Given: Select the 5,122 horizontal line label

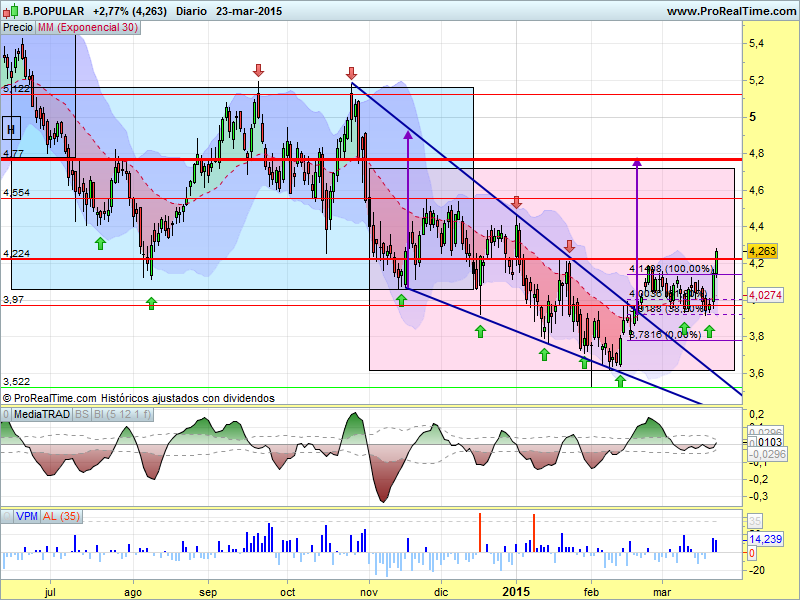Looking at the screenshot, I should (16, 89).
